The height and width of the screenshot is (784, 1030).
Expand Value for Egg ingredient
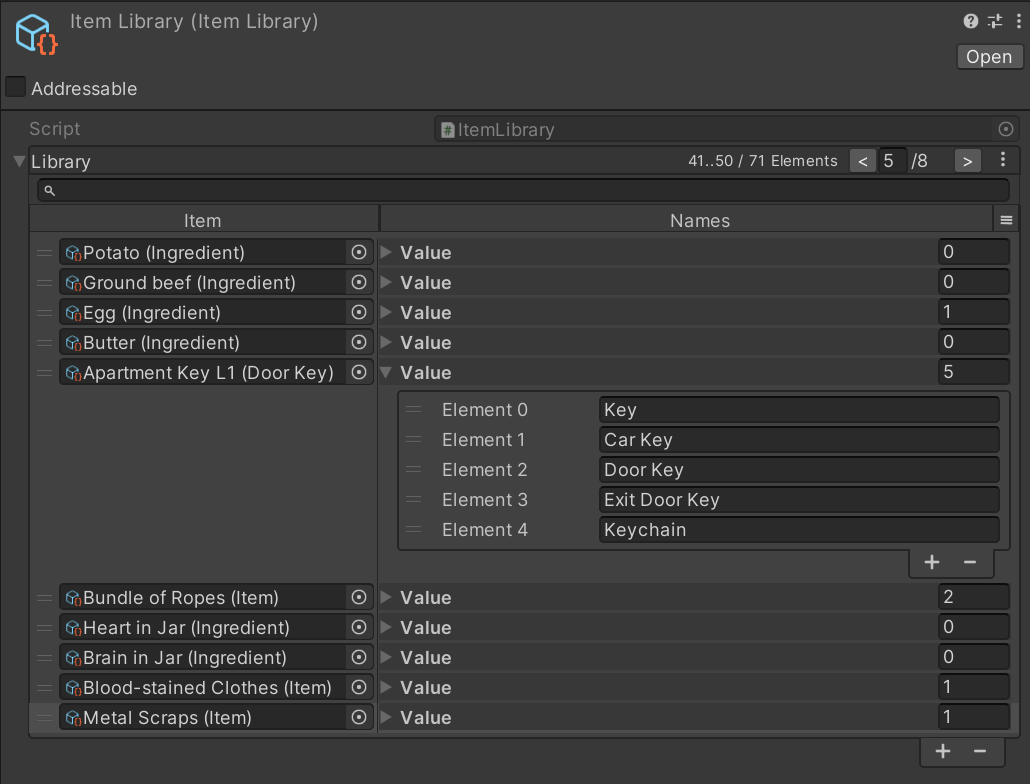pos(387,313)
